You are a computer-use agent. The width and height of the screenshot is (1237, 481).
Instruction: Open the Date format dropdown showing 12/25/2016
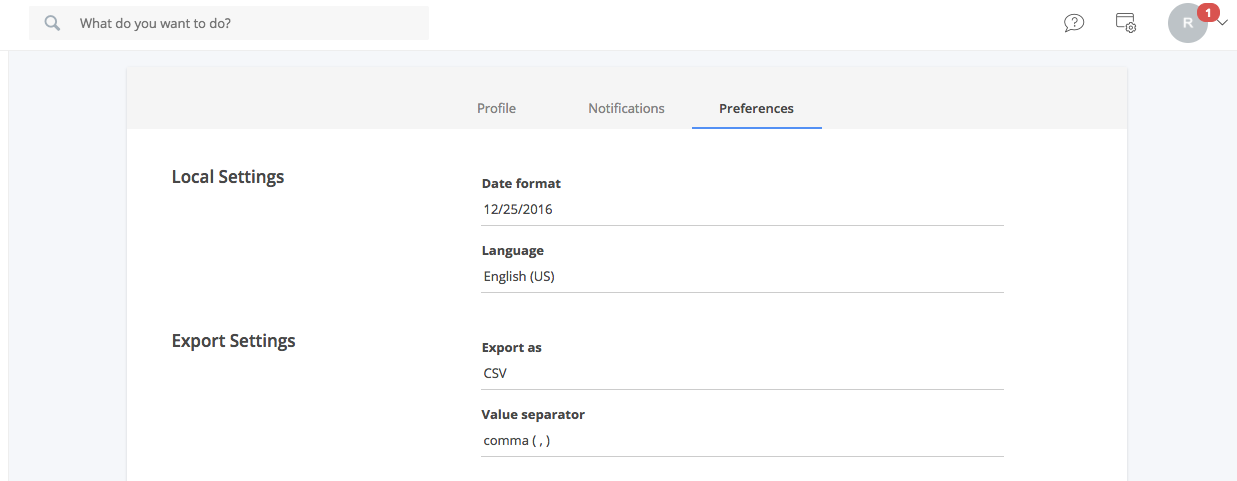point(742,210)
